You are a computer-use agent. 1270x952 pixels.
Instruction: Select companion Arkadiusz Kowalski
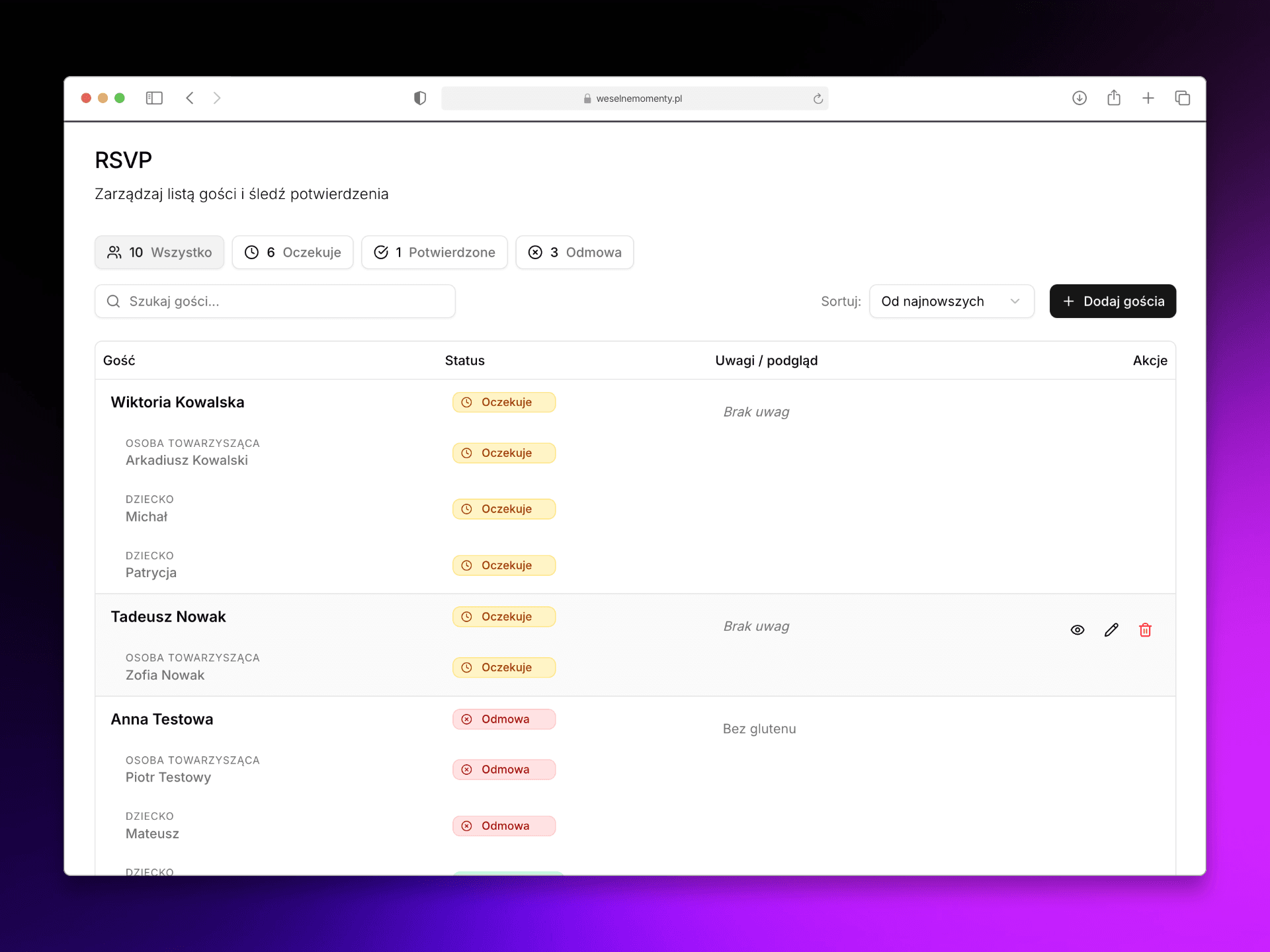187,460
